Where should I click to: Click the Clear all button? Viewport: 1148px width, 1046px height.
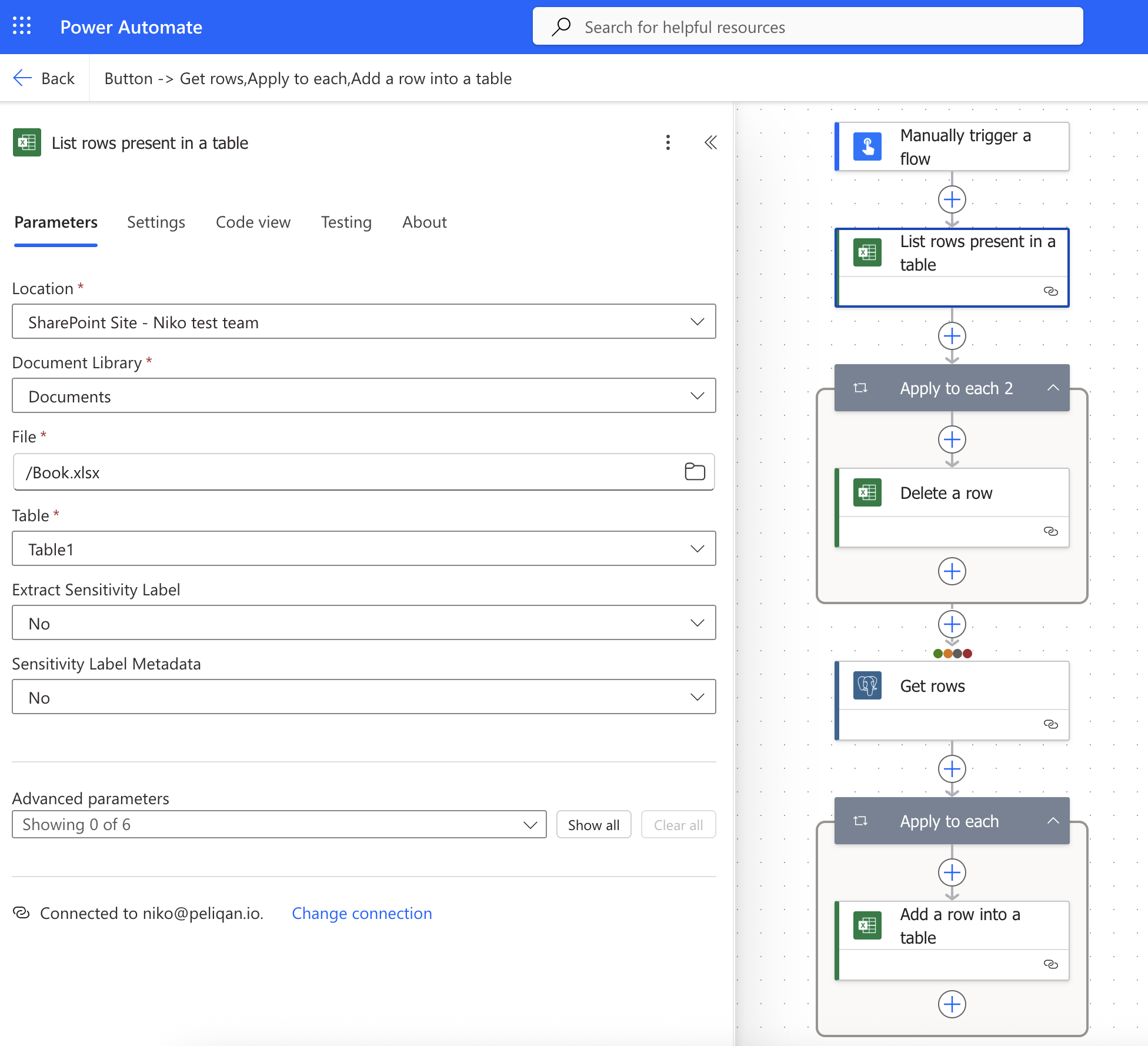coord(678,825)
